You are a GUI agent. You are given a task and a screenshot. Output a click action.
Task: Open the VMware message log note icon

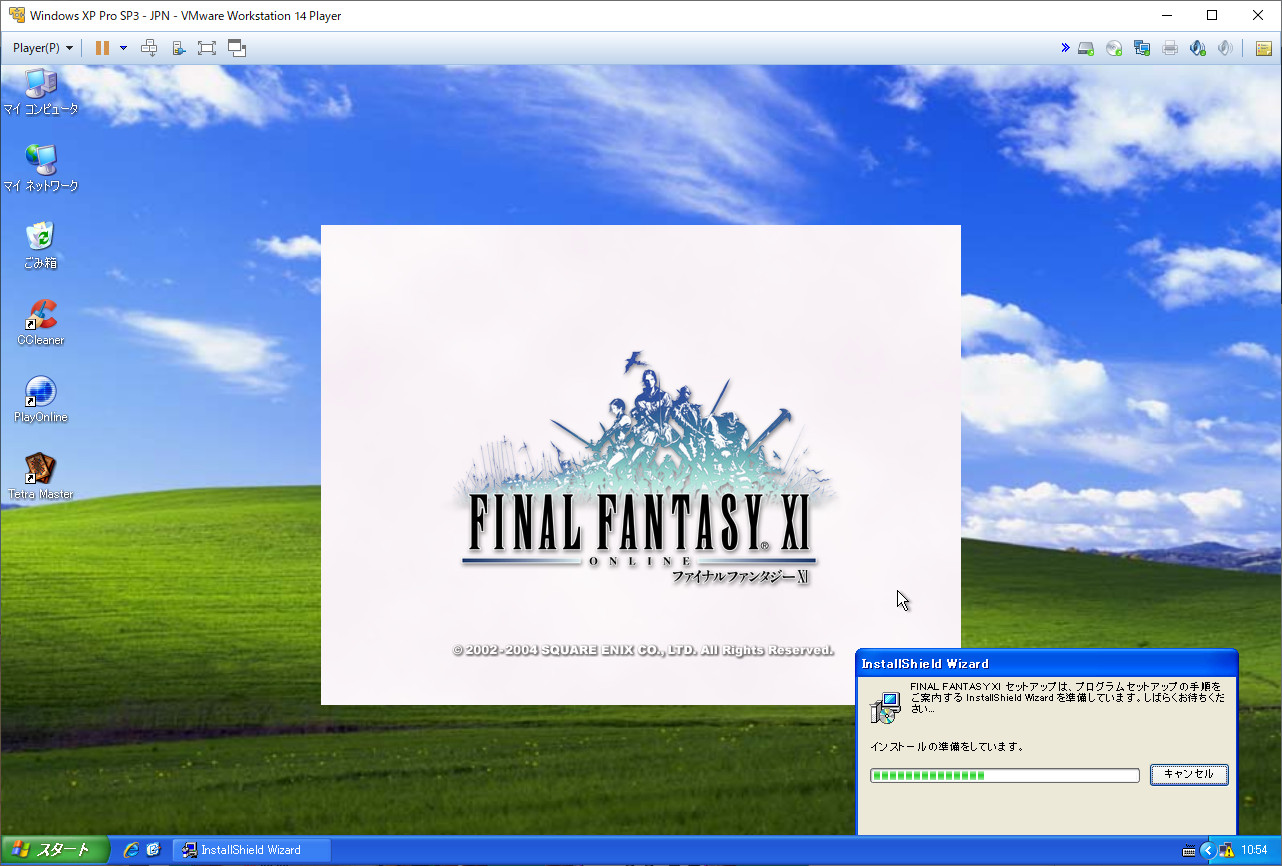click(x=1263, y=48)
